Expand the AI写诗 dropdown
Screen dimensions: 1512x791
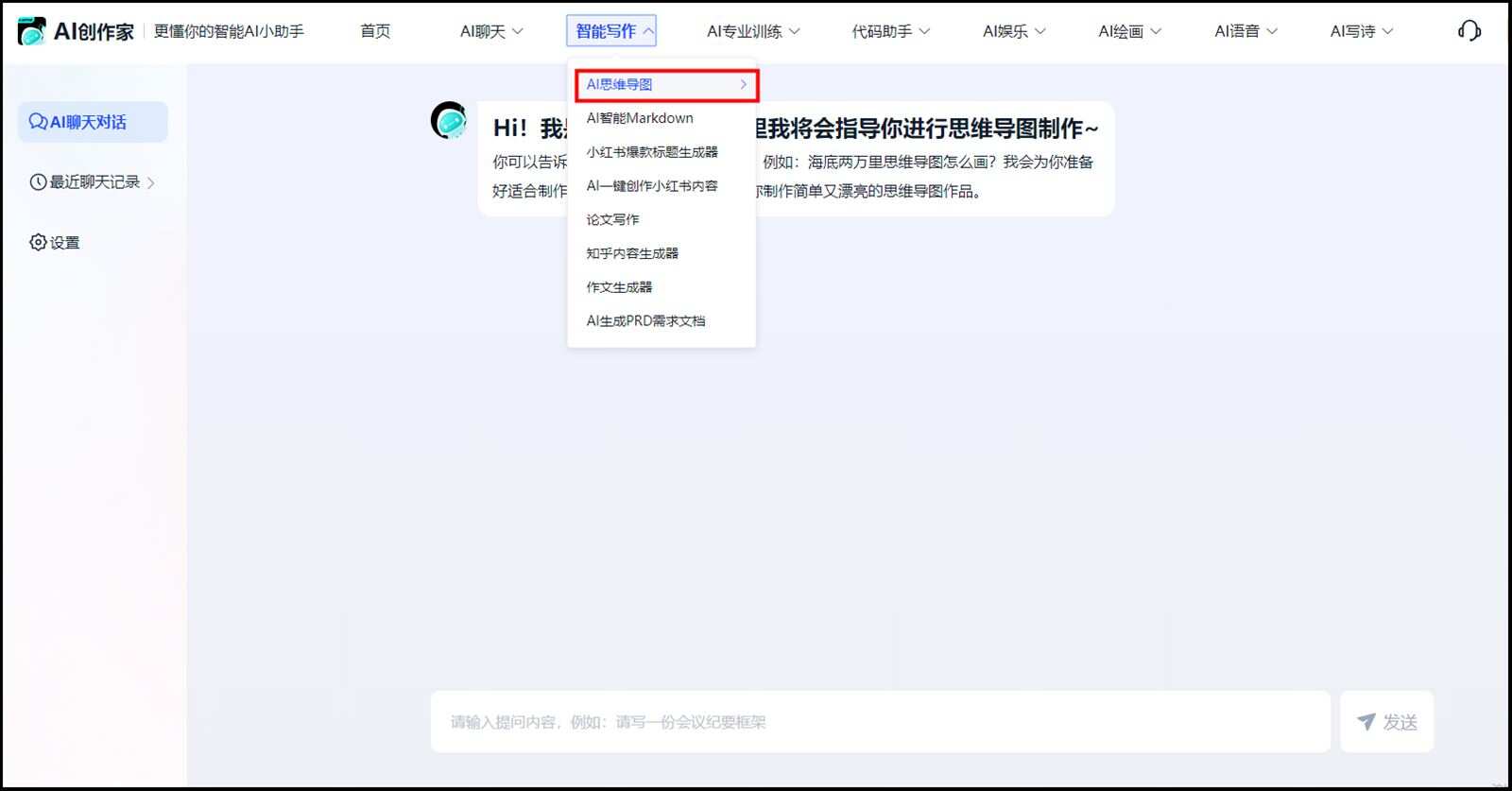point(1362,31)
